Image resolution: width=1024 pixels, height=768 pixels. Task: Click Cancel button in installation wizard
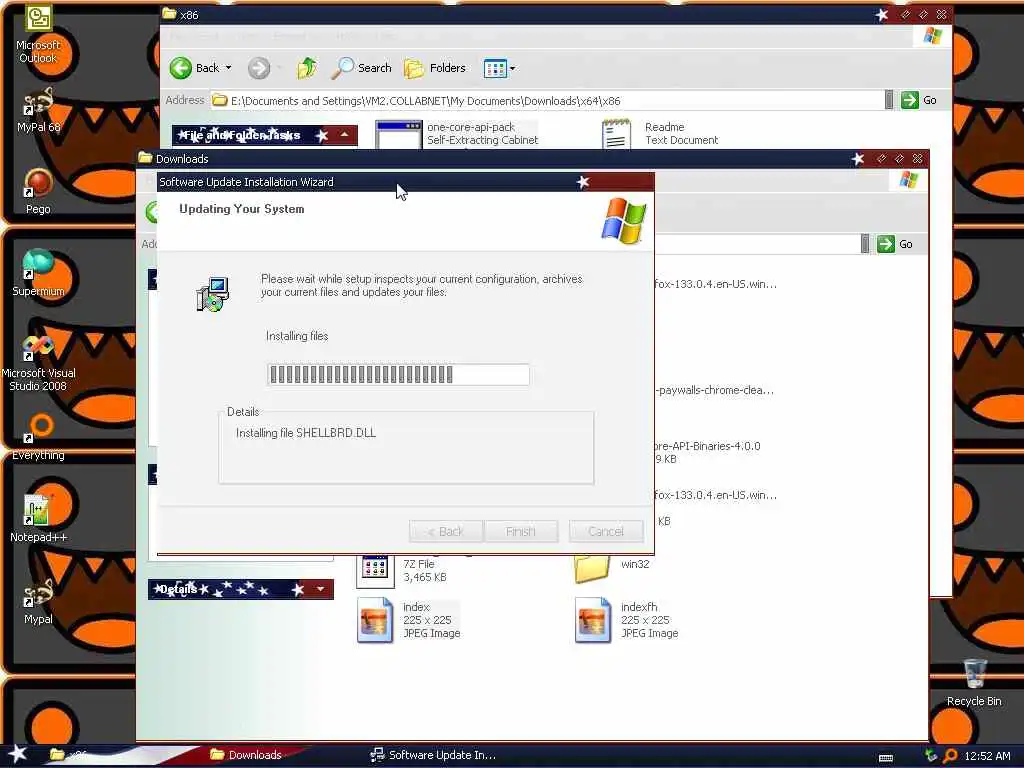606,532
